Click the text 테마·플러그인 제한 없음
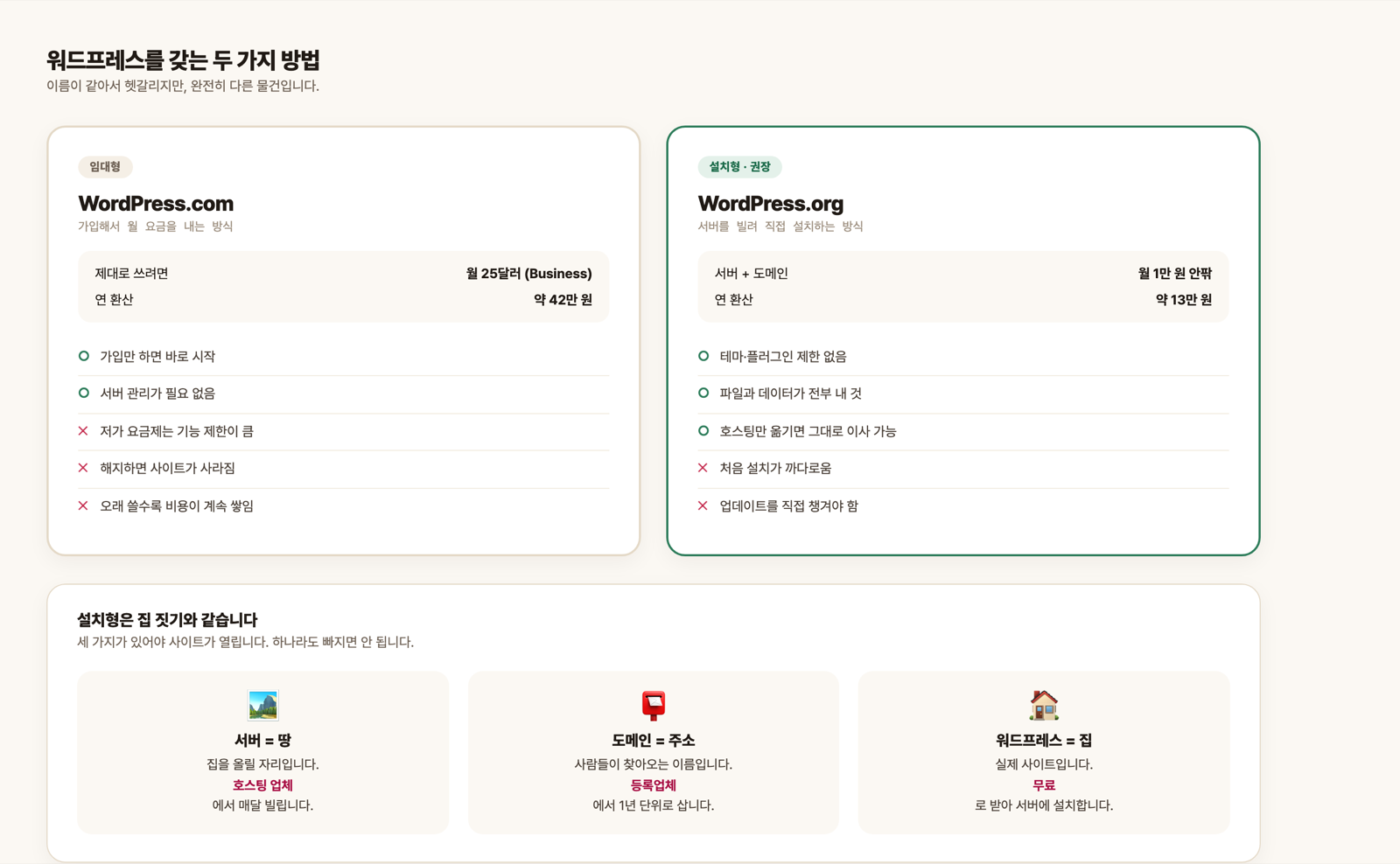Screen dimensions: 1400x864 (783, 357)
